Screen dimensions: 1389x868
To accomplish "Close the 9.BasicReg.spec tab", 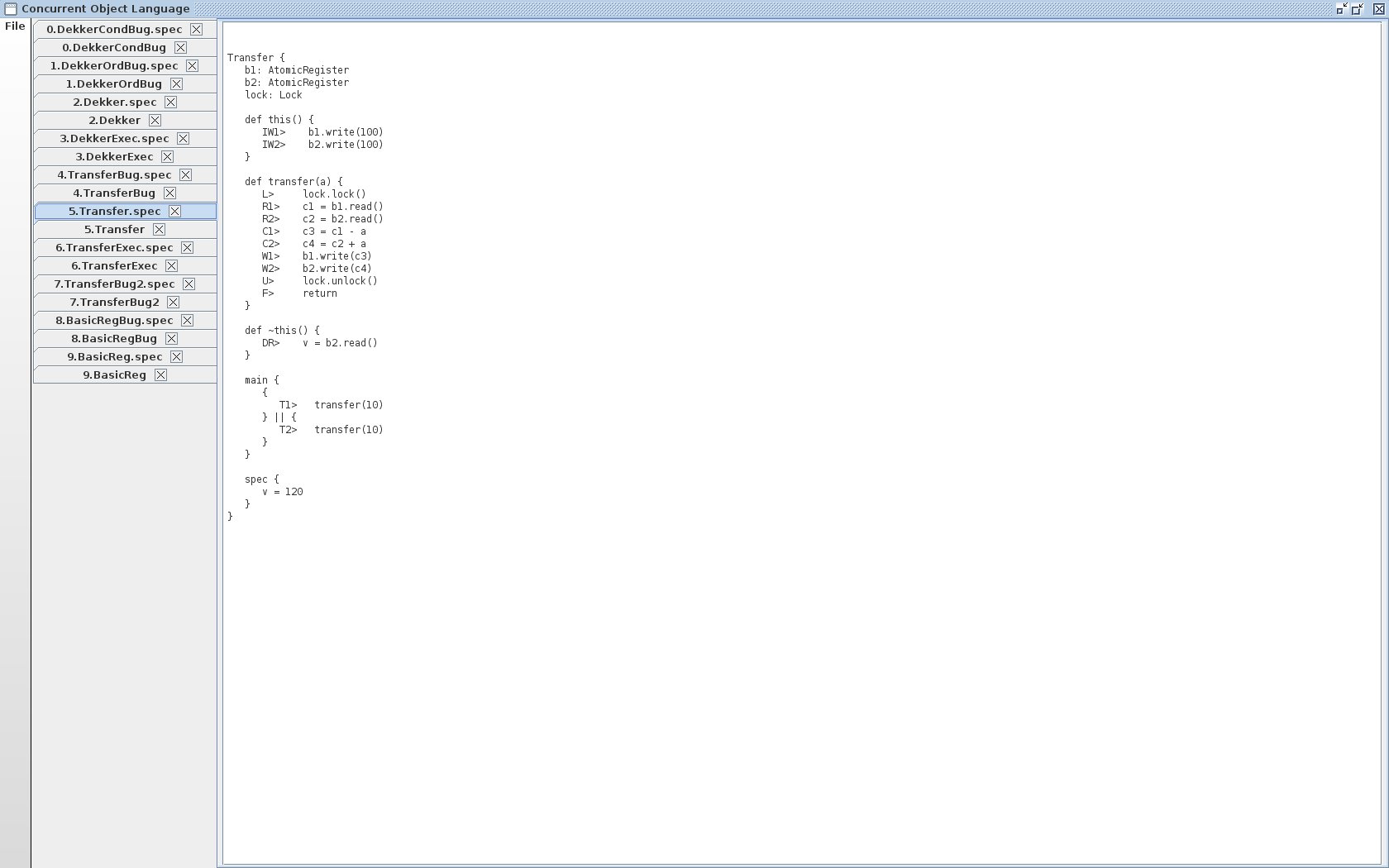I will pos(176,356).
